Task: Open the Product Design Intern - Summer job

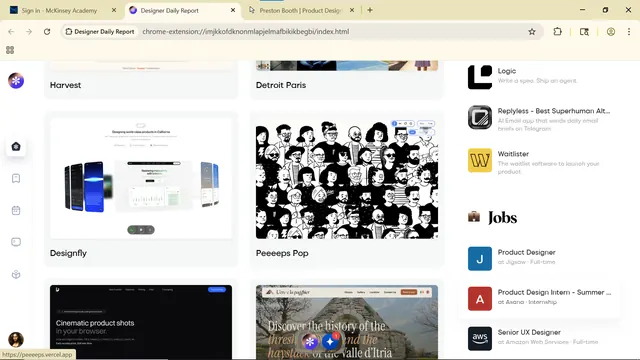Action: coord(554,292)
